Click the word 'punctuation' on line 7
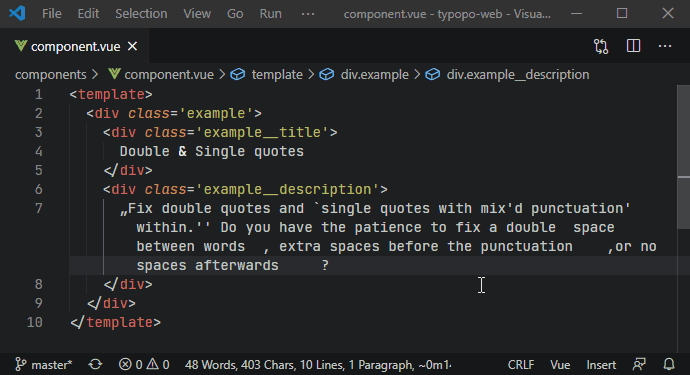This screenshot has height=375, width=690. click(x=576, y=208)
